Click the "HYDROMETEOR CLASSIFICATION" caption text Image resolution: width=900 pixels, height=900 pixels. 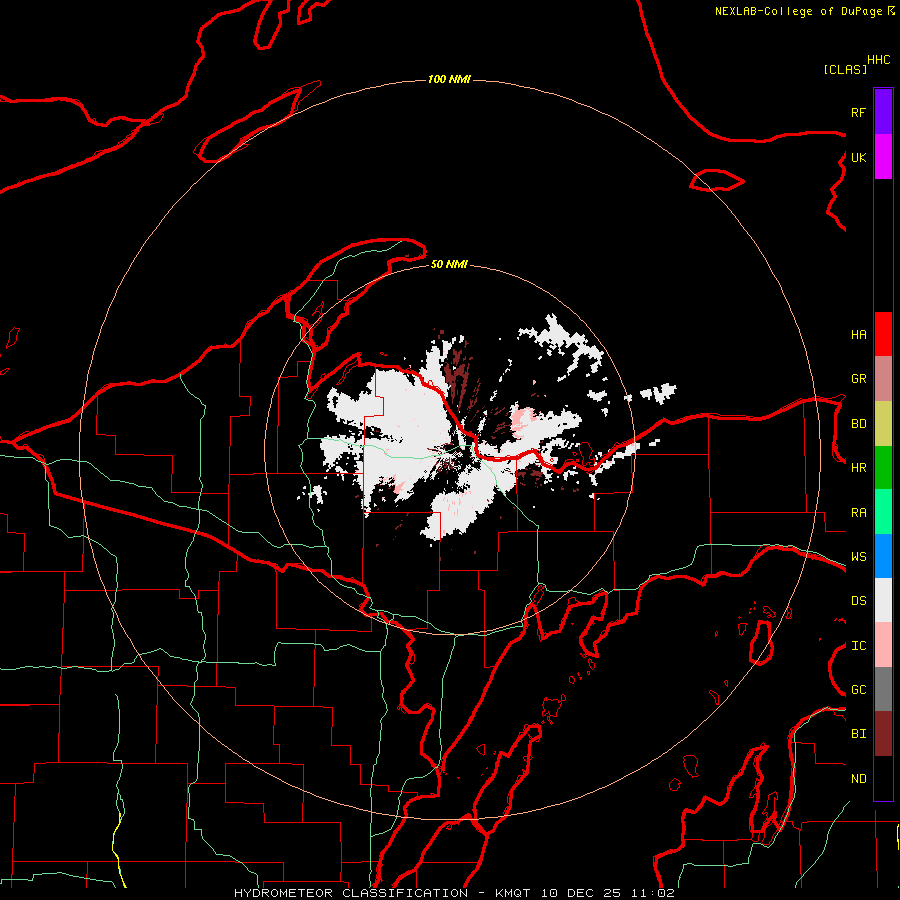[351, 893]
